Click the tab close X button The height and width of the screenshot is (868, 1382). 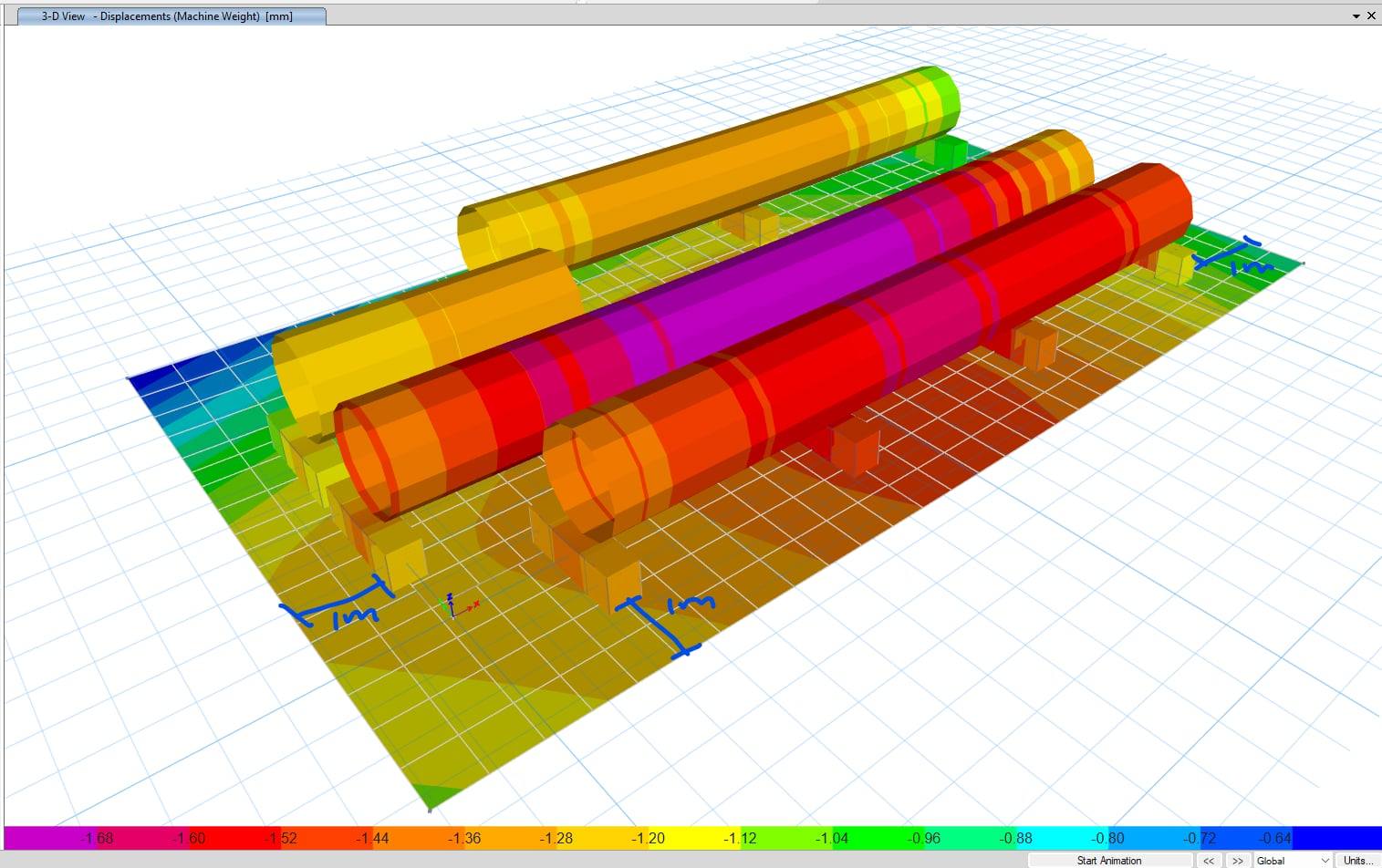pos(1371,15)
